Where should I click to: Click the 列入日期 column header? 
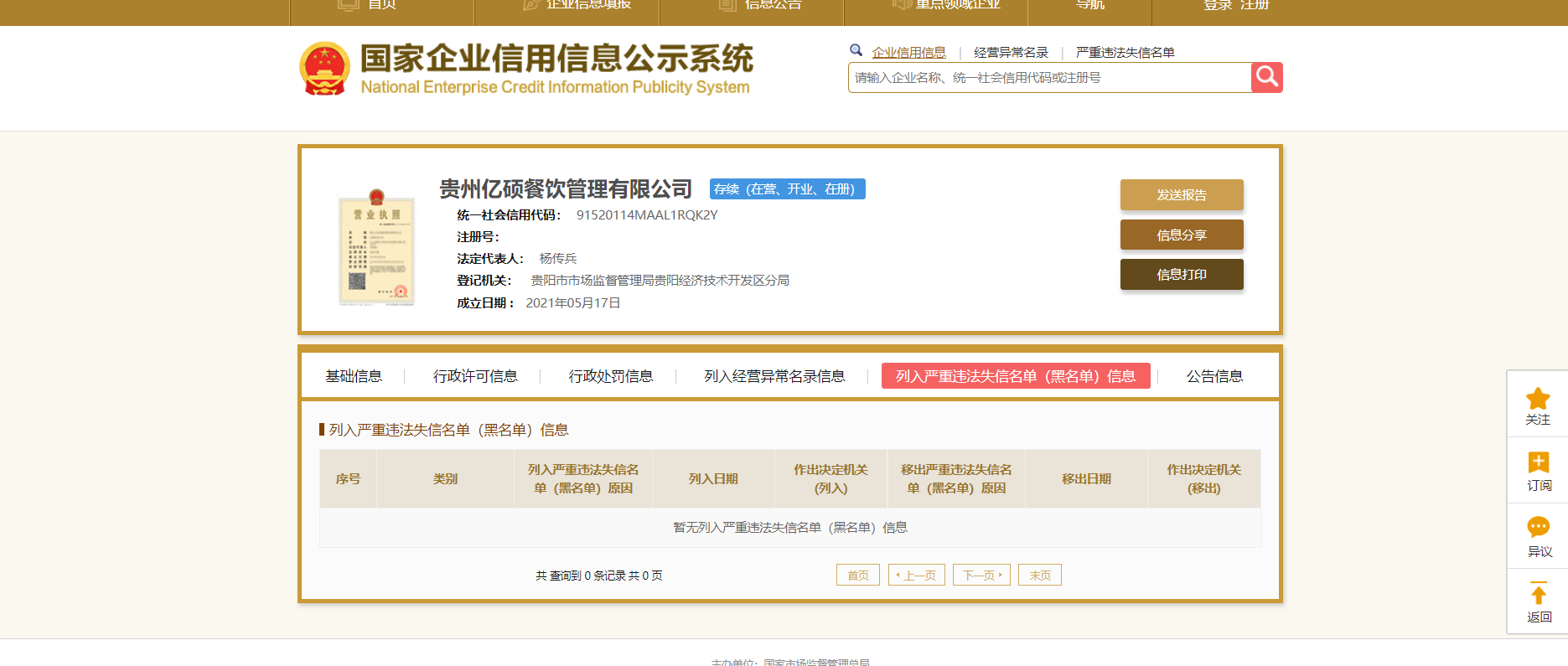[x=713, y=479]
